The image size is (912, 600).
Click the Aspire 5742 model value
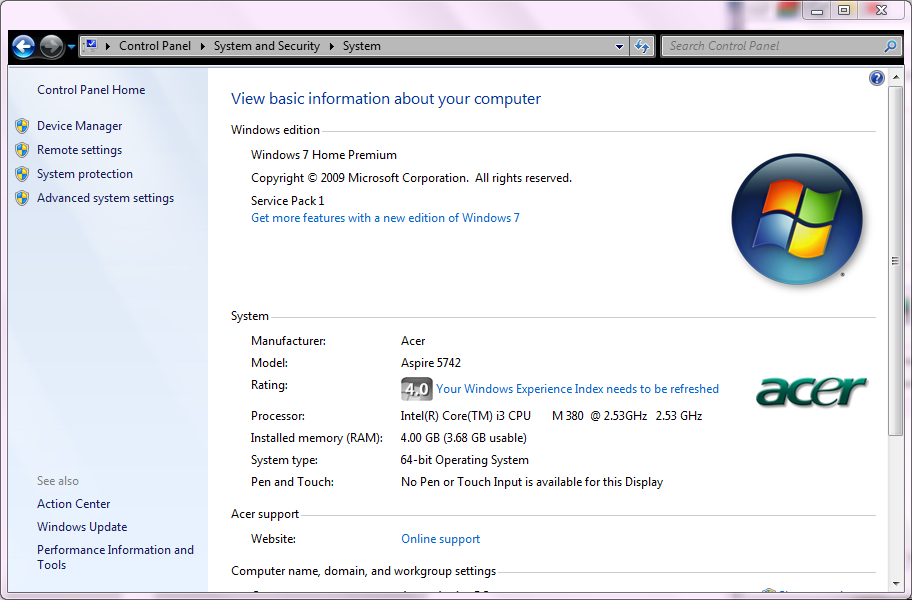point(430,363)
